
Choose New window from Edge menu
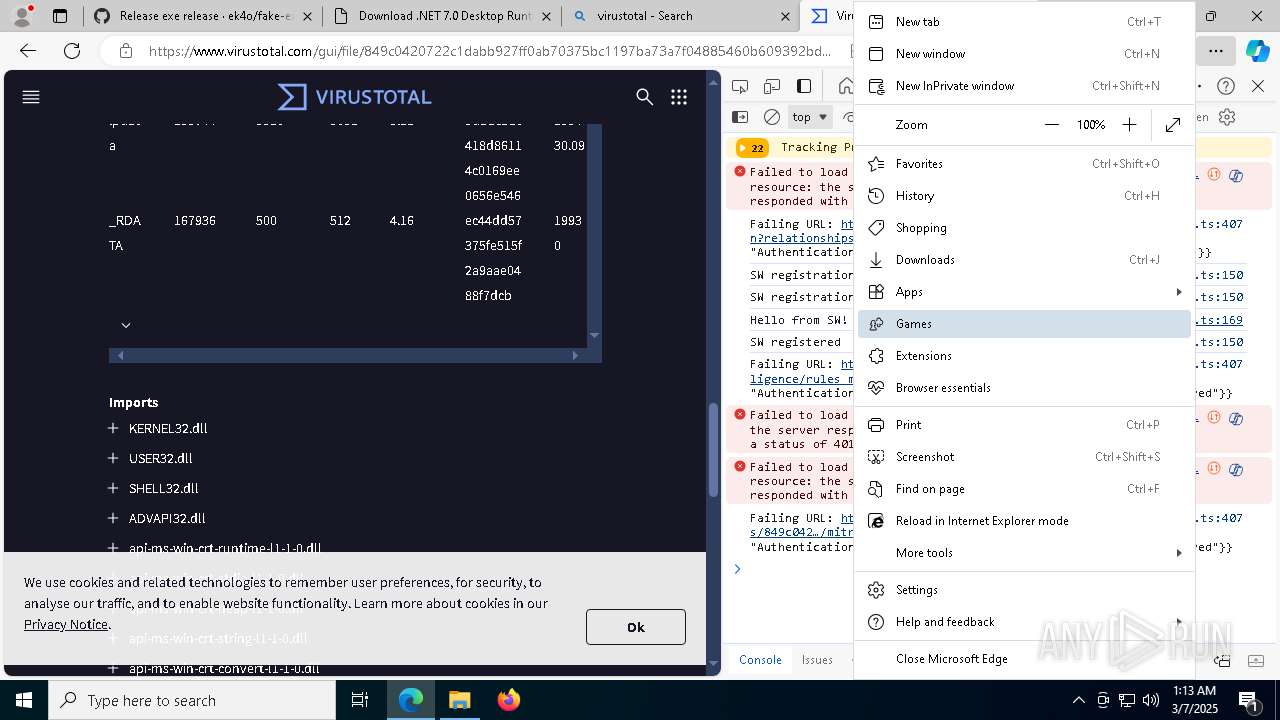(1024, 54)
